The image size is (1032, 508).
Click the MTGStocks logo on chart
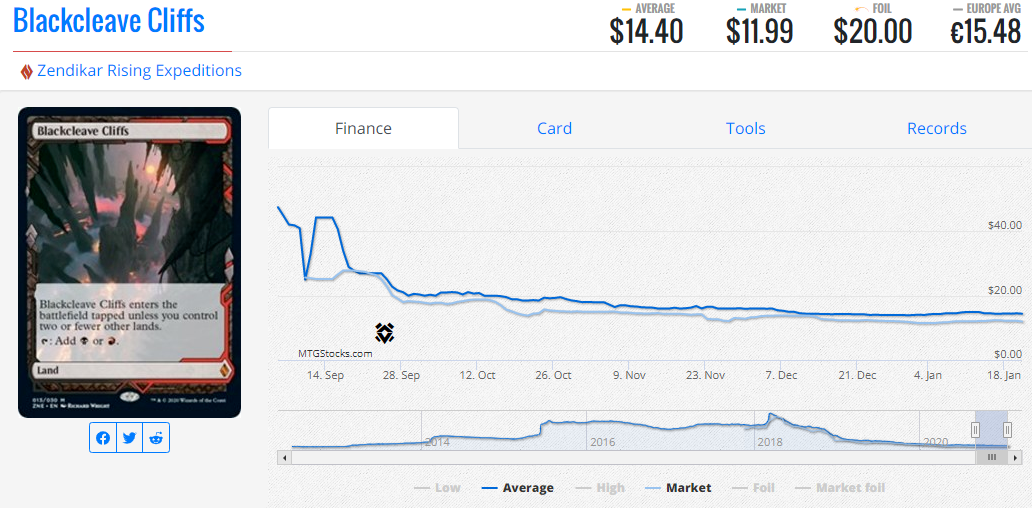[x=385, y=333]
